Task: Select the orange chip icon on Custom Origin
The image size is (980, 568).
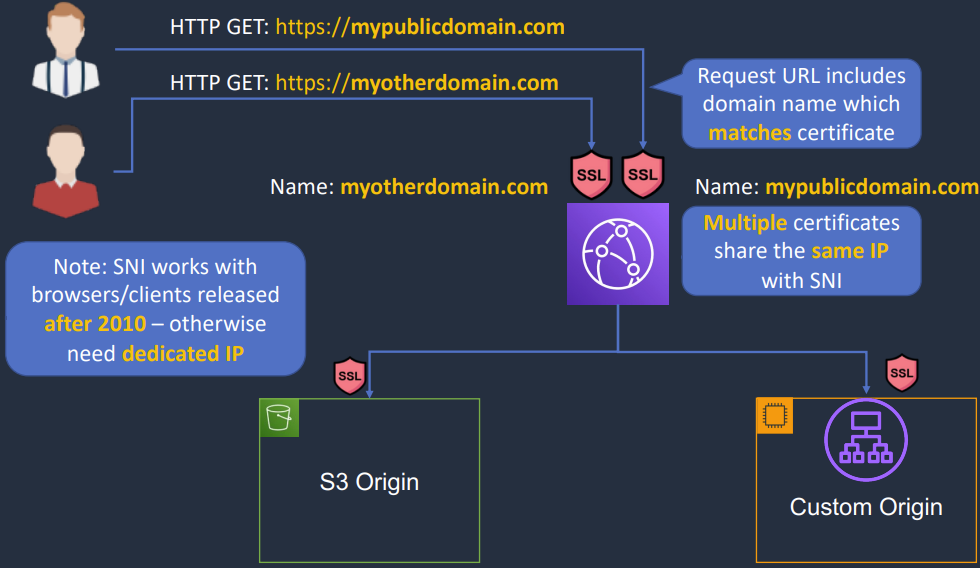Action: point(775,417)
